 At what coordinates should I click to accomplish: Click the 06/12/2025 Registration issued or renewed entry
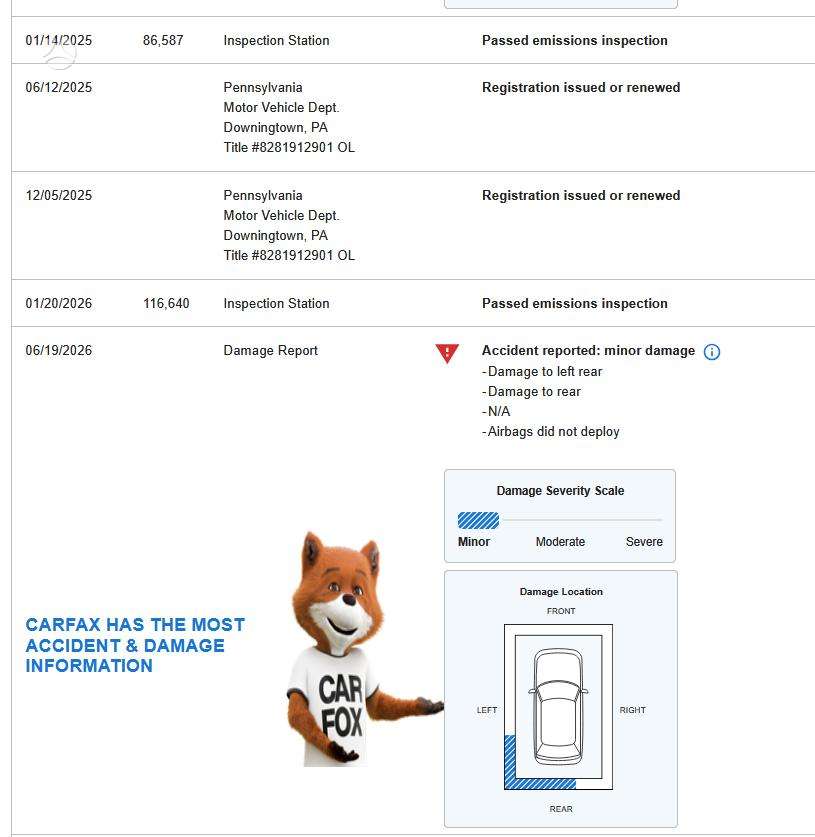pyautogui.click(x=413, y=117)
